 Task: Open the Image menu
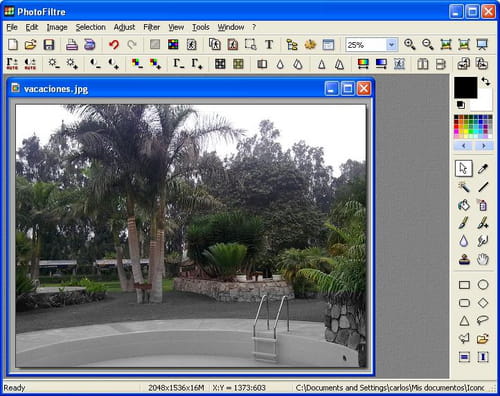pyautogui.click(x=57, y=27)
